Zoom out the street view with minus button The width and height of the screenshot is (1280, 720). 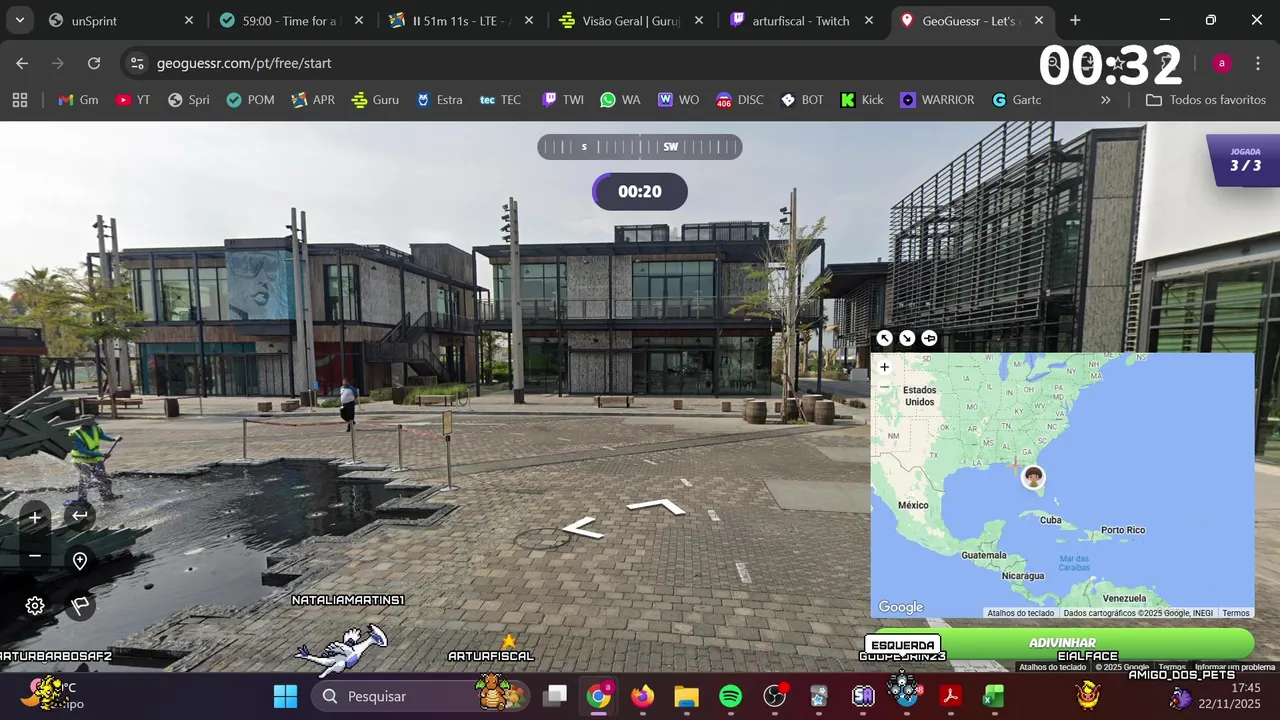click(35, 556)
